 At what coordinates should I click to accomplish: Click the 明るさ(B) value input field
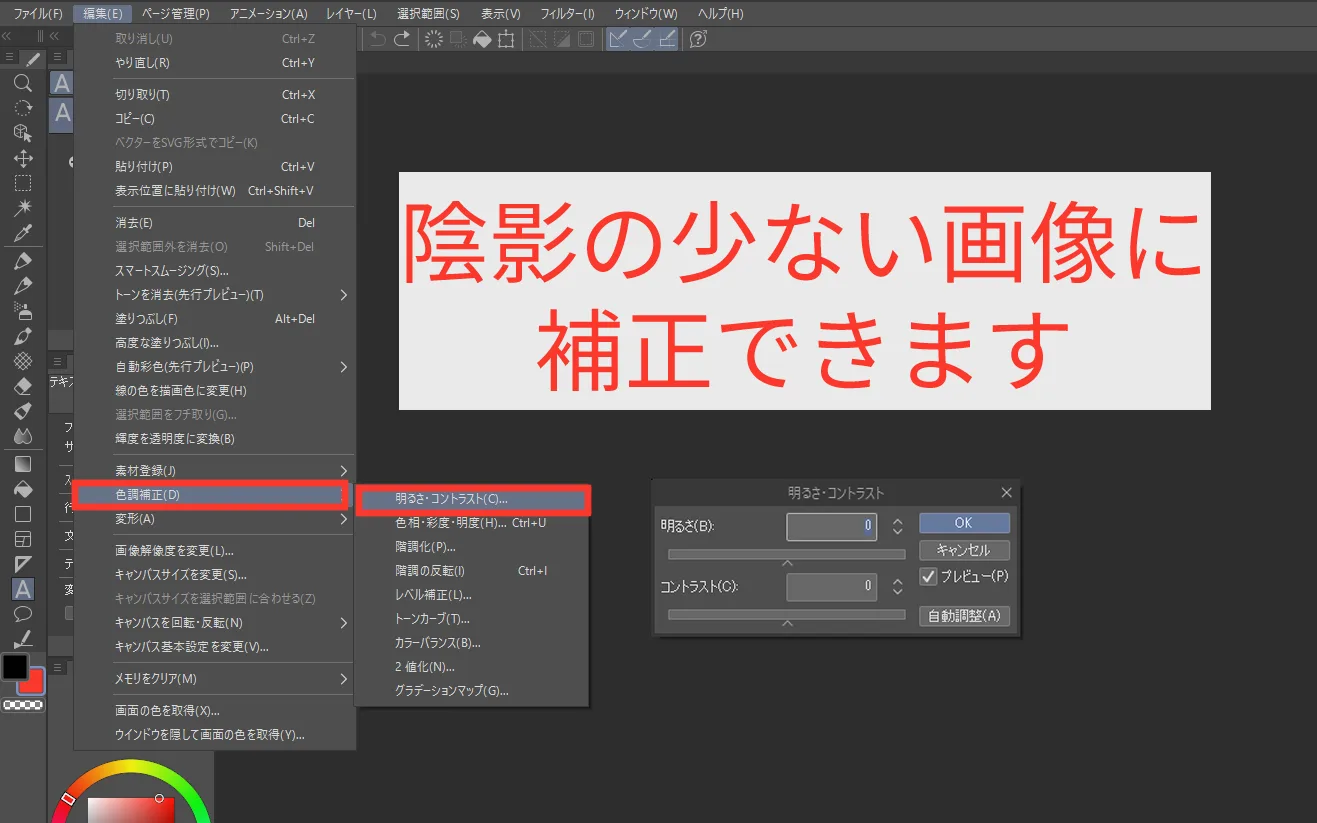click(x=832, y=526)
